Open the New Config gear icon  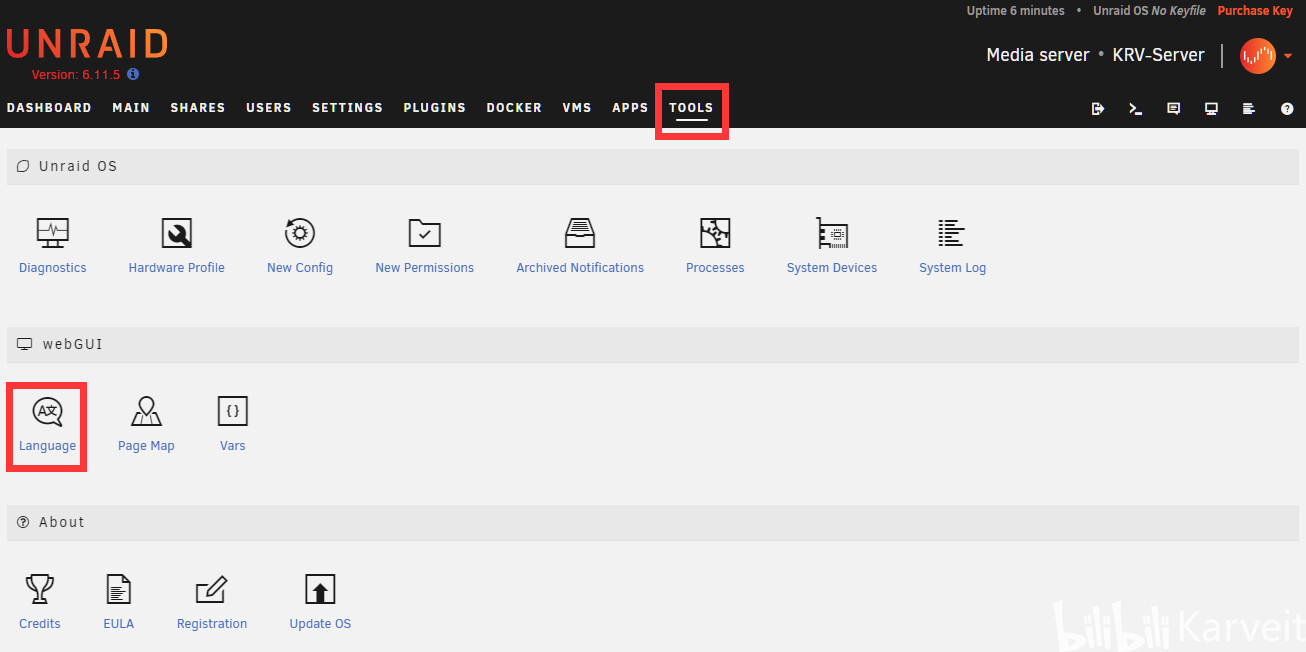300,233
